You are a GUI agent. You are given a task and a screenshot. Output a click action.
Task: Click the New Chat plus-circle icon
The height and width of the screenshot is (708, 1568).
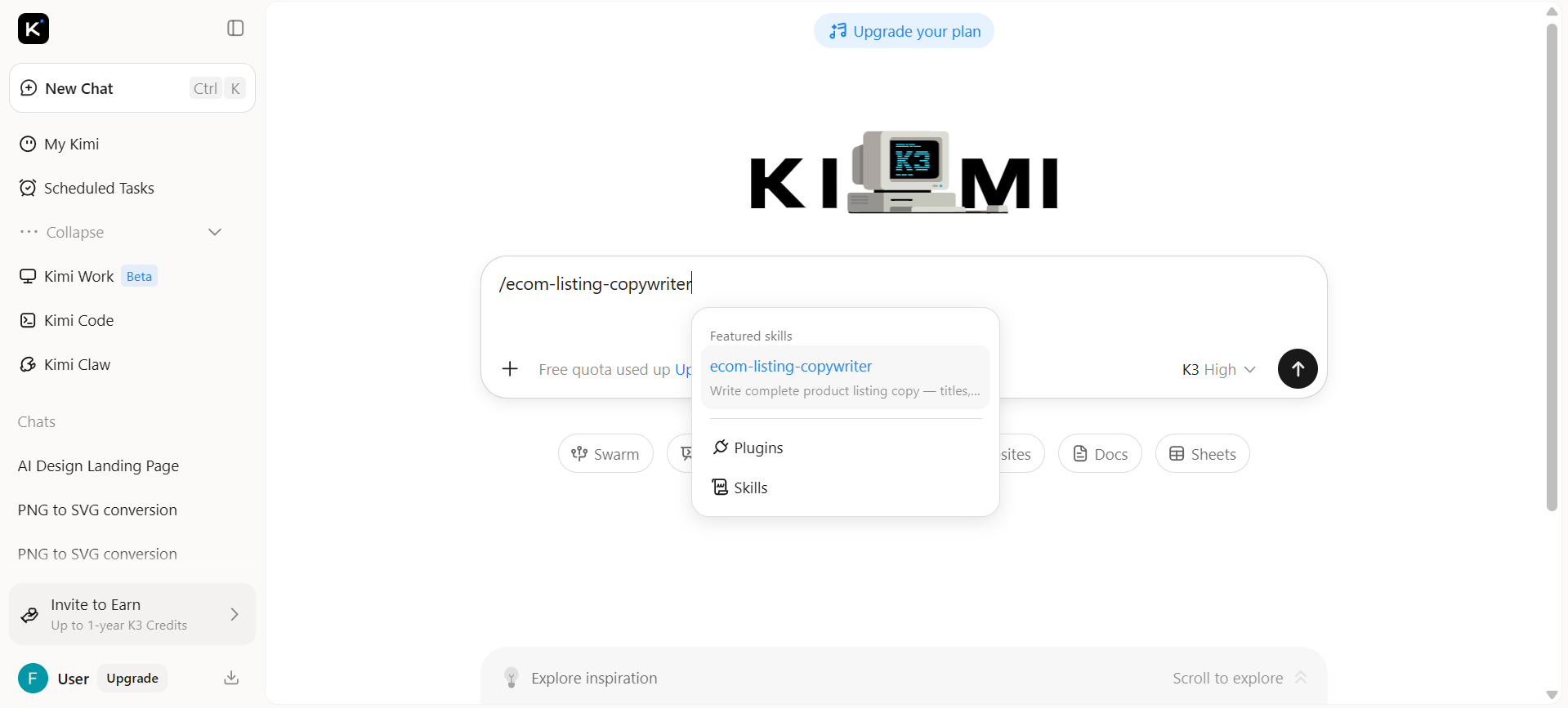pos(29,88)
